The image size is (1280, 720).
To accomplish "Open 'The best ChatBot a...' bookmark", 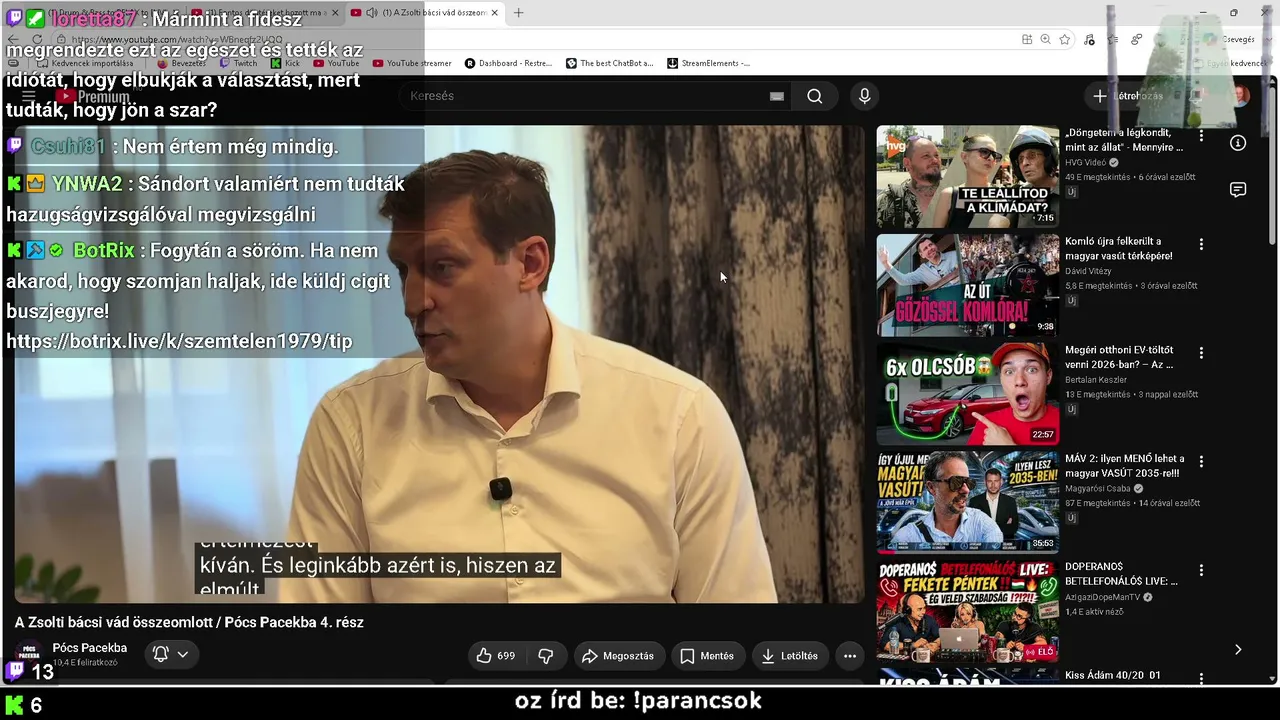I will pyautogui.click(x=609, y=63).
